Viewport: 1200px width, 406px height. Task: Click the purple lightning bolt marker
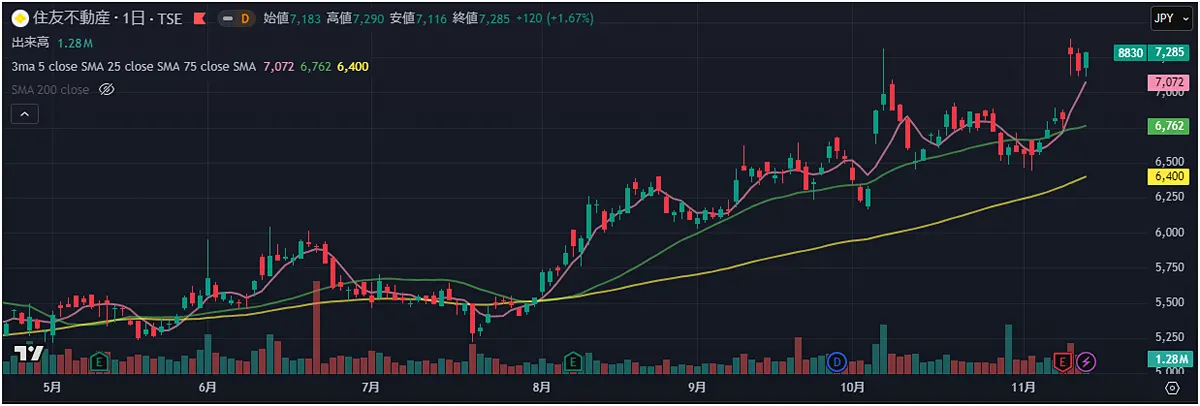click(x=1085, y=360)
